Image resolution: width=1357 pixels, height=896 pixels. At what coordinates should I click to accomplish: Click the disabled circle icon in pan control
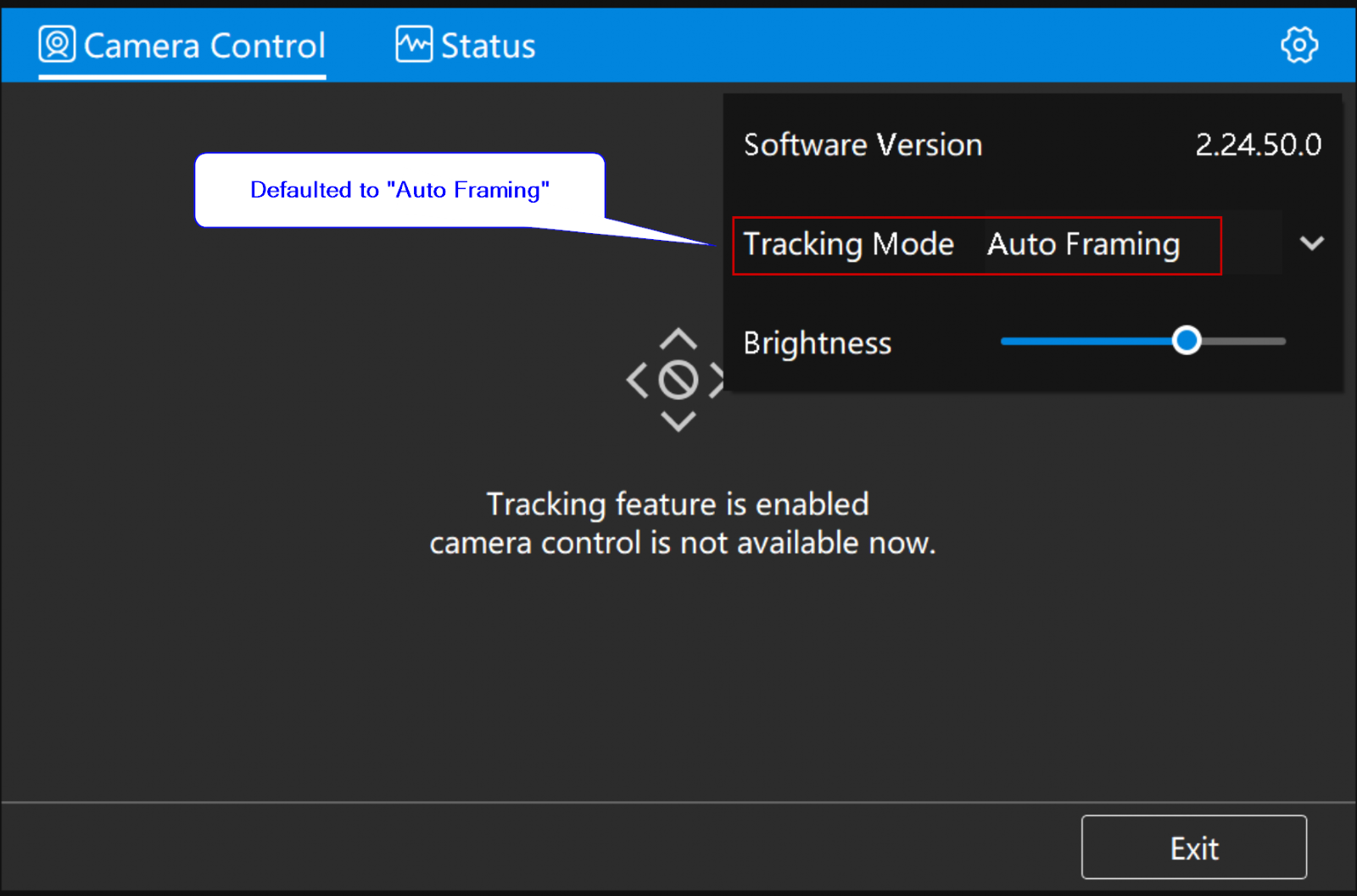678,380
